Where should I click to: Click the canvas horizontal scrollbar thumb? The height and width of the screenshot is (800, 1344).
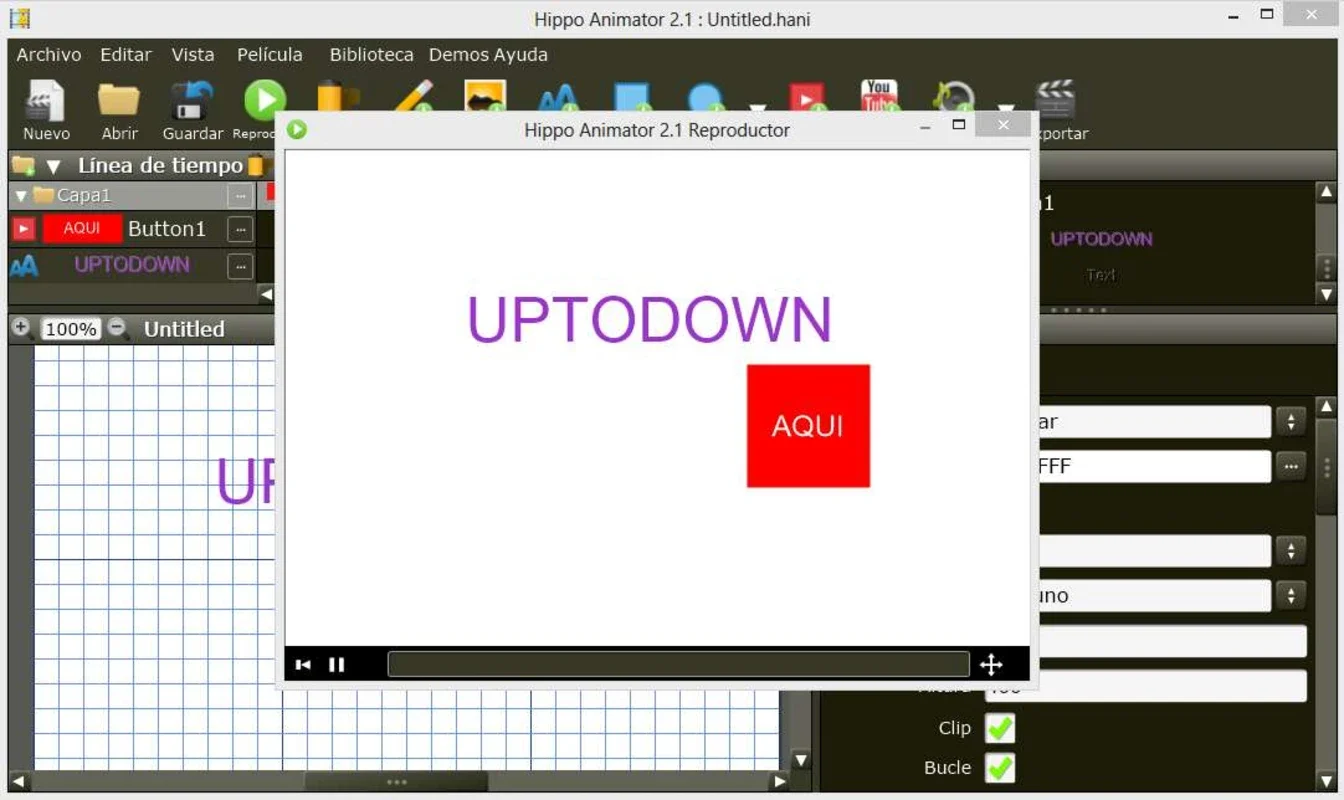coord(396,782)
